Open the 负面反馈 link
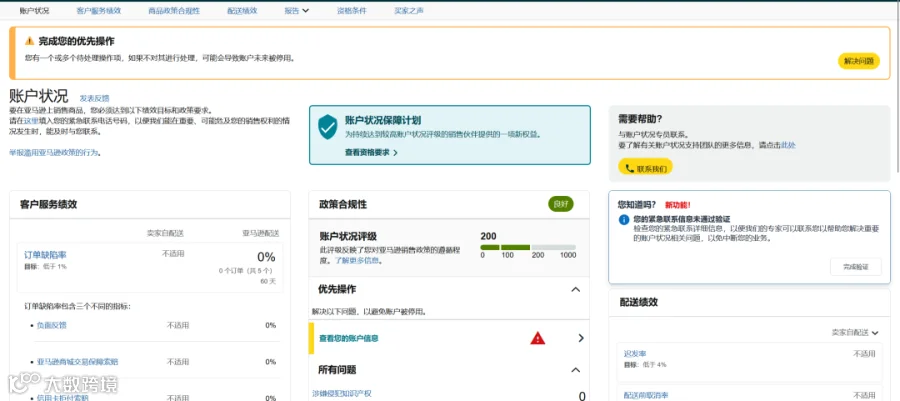Viewport: 900px width, 401px height. click(52, 325)
